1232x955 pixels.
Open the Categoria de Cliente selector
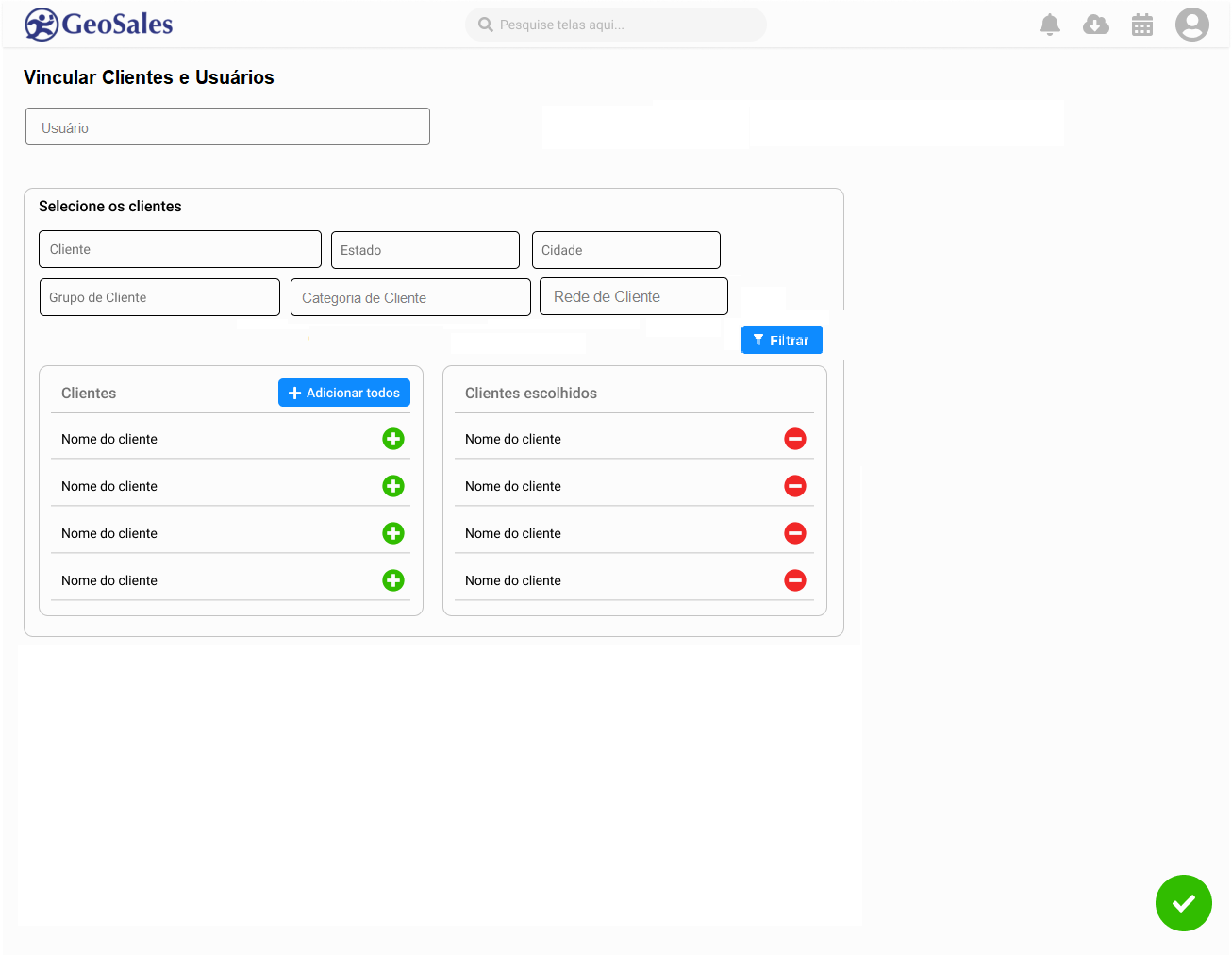pos(410,297)
